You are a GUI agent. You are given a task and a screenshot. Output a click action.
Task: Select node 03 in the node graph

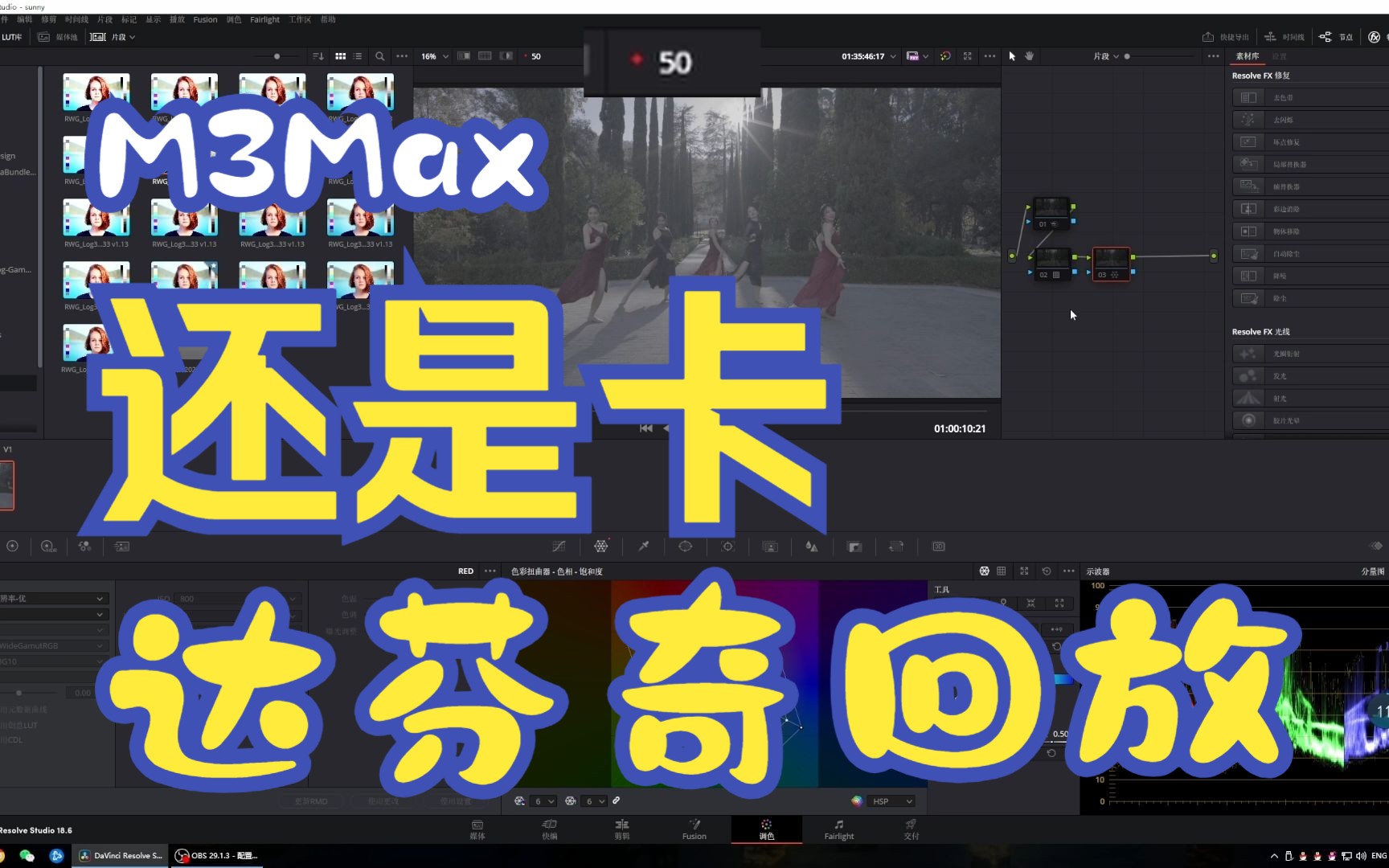point(1111,264)
